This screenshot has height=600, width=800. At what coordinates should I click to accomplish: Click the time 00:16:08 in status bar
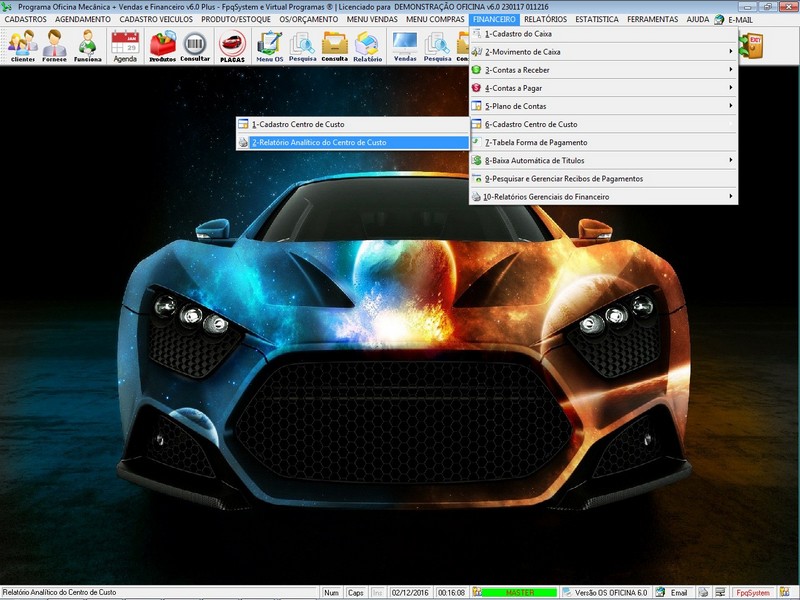452,593
